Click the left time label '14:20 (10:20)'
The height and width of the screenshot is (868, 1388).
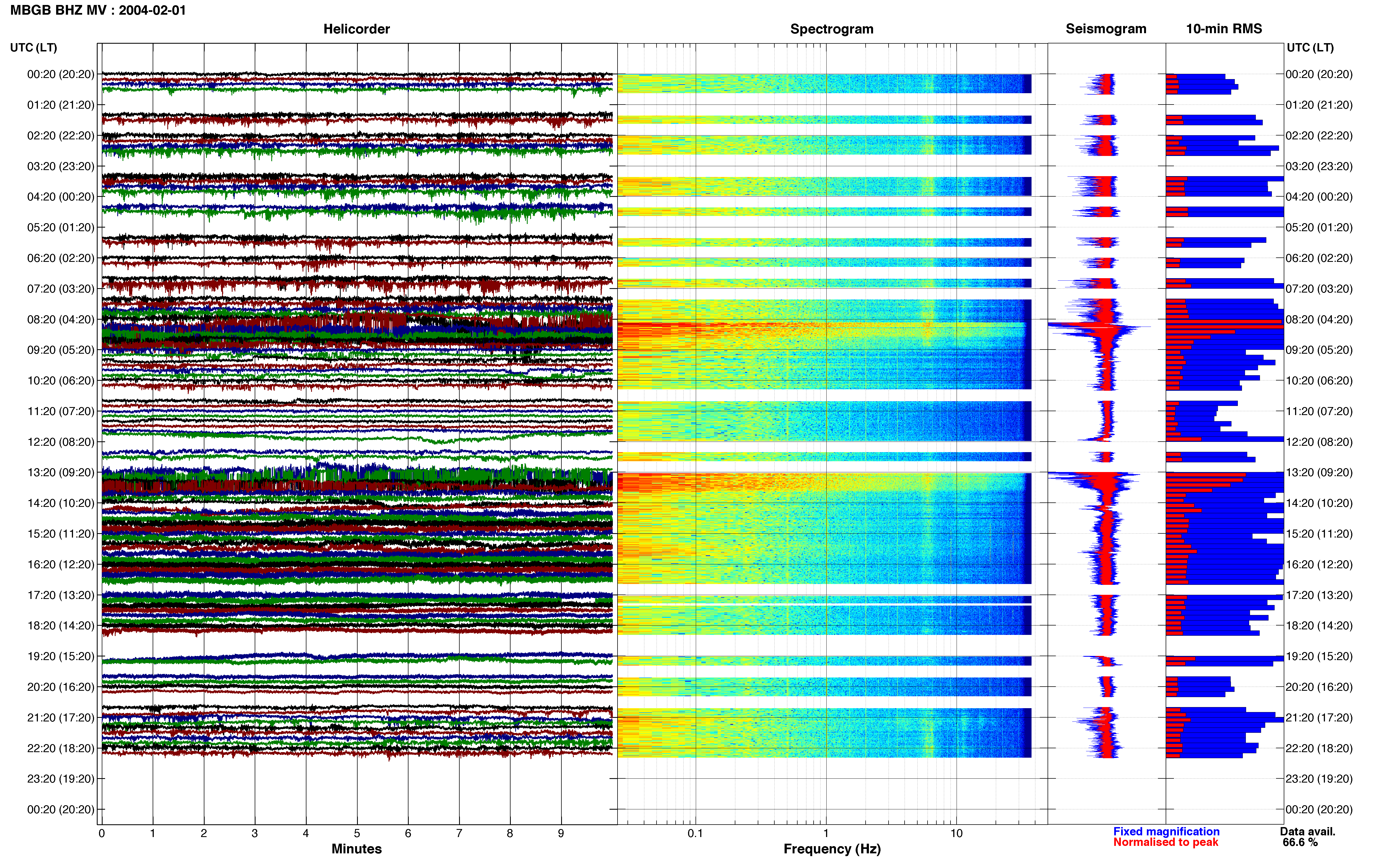pos(61,503)
